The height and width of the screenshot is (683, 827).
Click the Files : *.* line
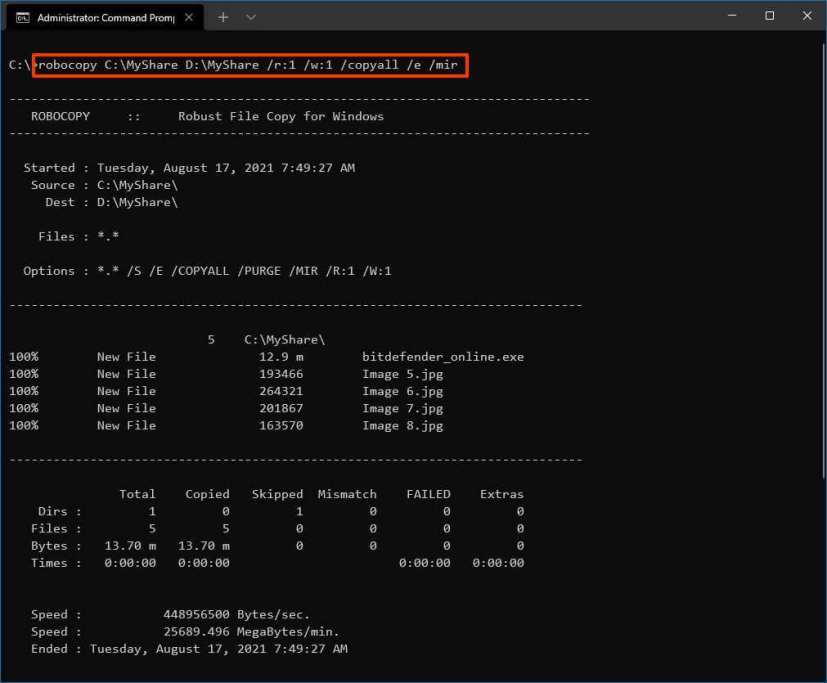79,237
